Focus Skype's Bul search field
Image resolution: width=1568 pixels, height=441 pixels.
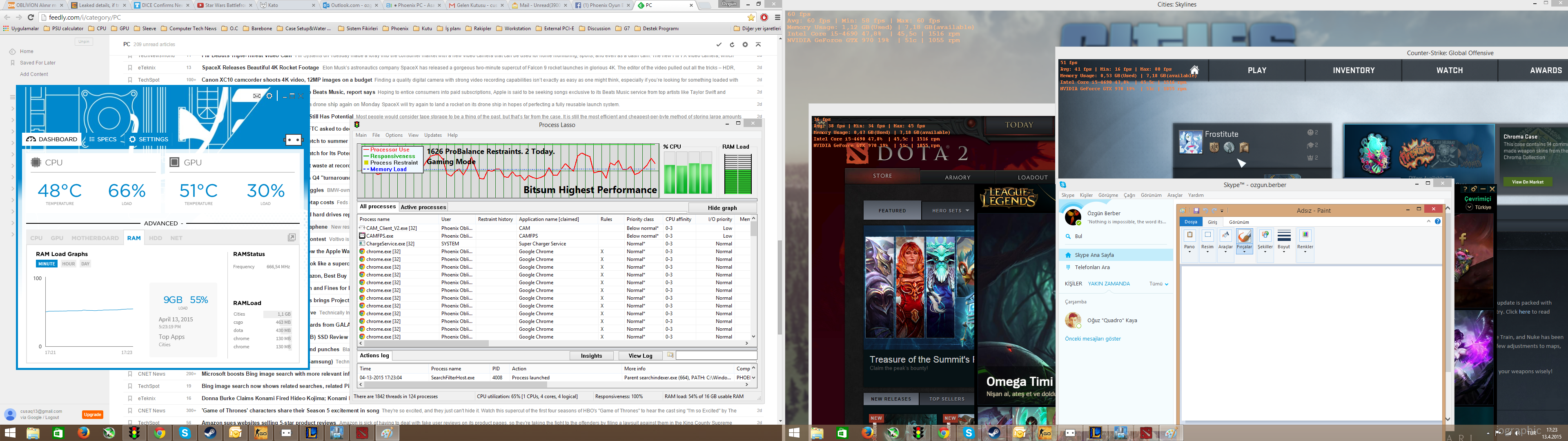[x=1116, y=236]
